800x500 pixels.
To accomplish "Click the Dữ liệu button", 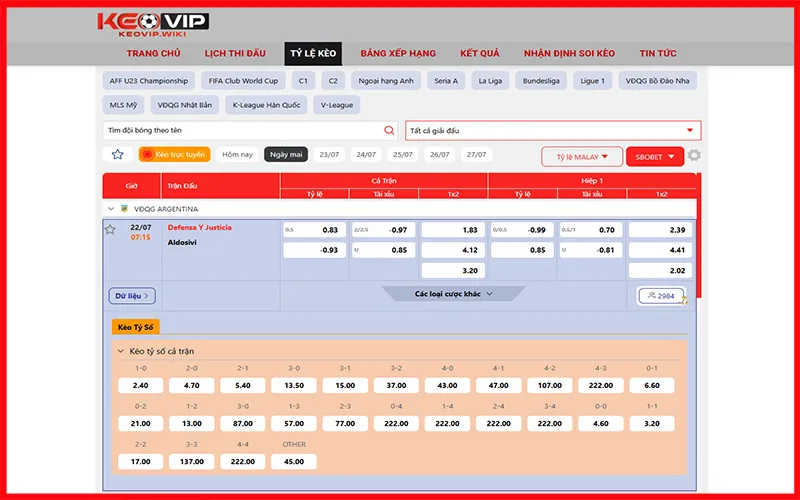I will click(132, 296).
